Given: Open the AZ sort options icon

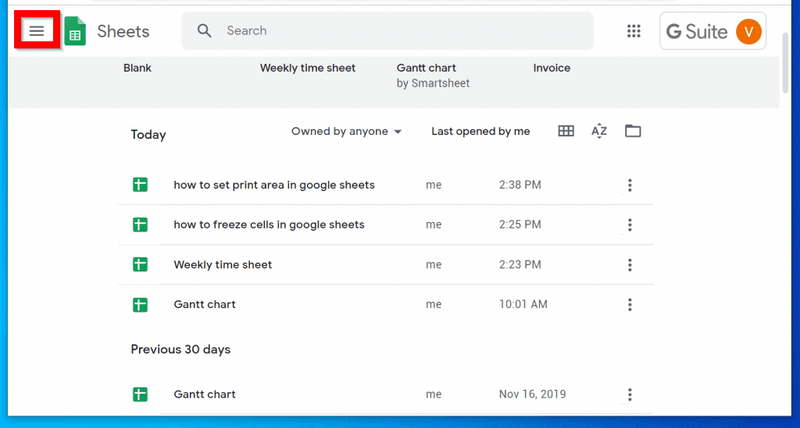Looking at the screenshot, I should click(599, 131).
